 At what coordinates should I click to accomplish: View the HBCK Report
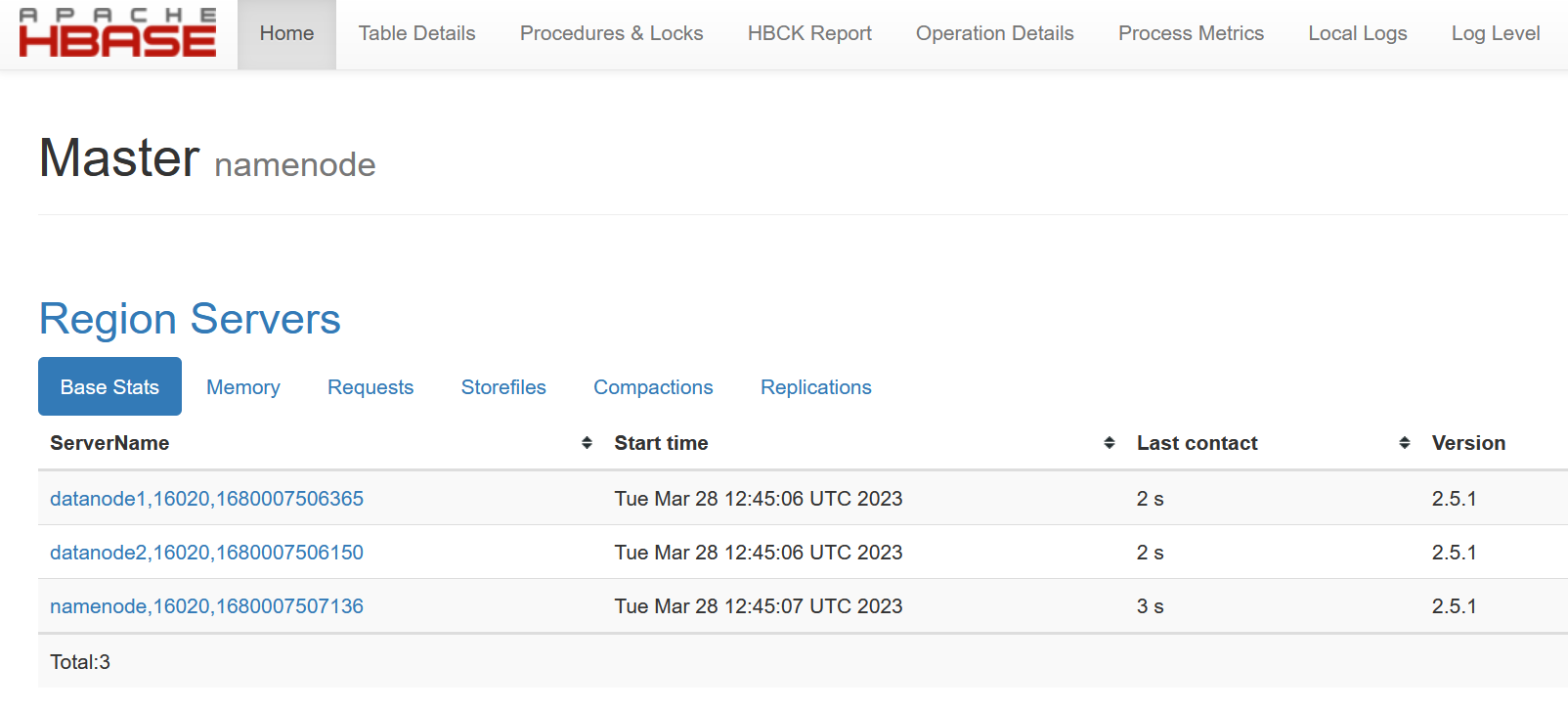[809, 33]
